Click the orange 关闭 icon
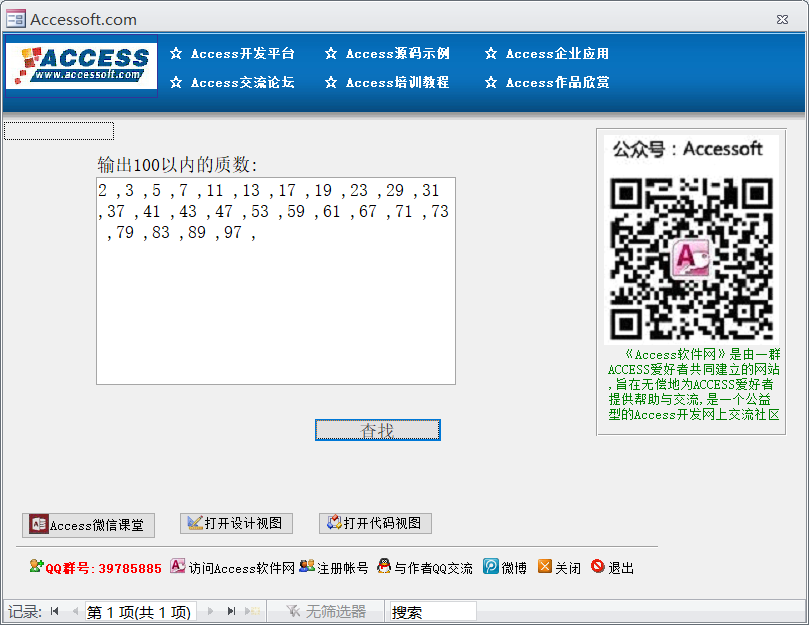The image size is (809, 625). click(x=544, y=566)
